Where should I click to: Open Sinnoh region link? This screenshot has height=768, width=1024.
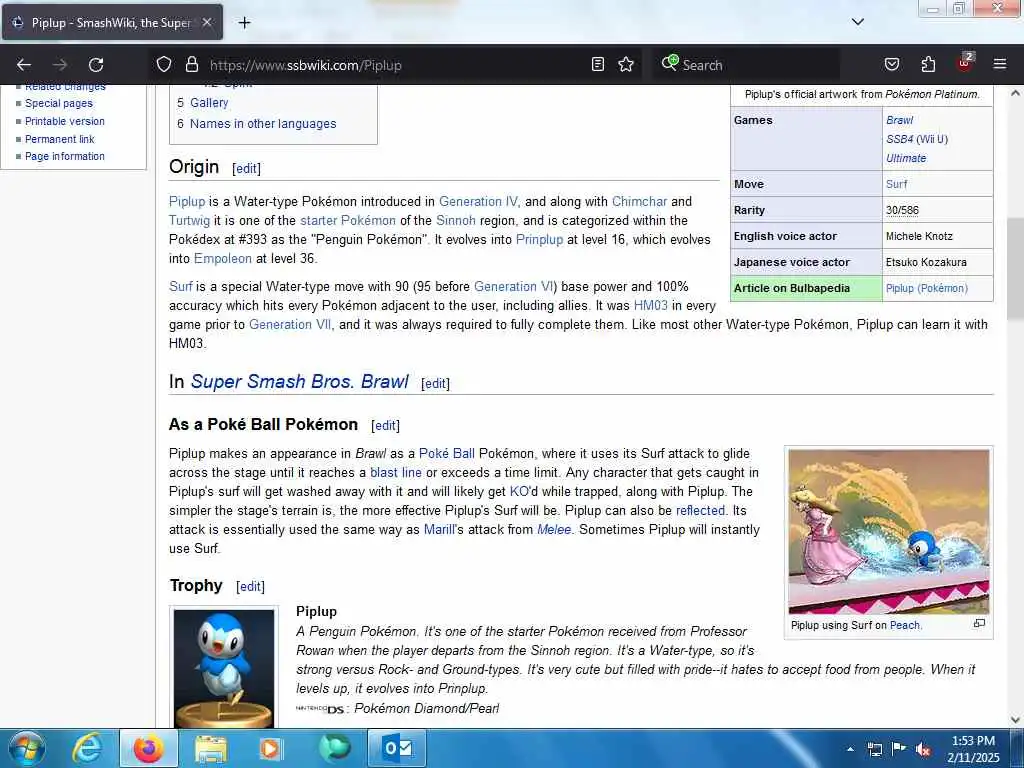coord(456,220)
